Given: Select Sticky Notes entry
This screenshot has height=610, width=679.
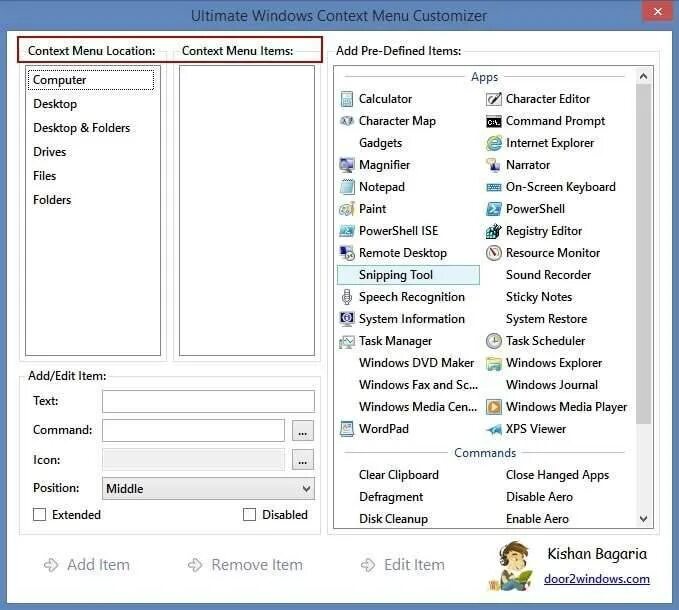Looking at the screenshot, I should pos(539,297).
